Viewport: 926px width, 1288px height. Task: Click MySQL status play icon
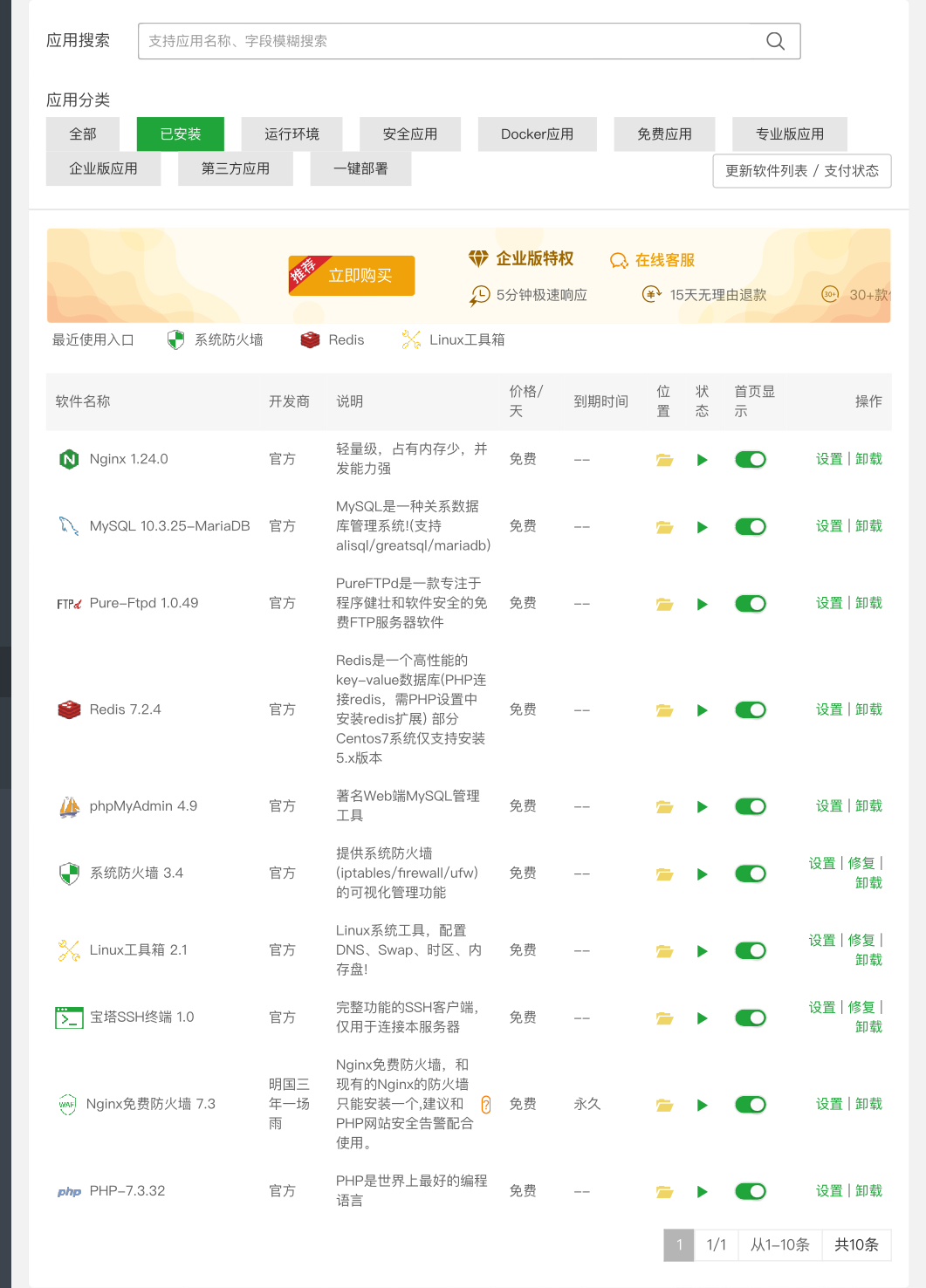(x=703, y=527)
